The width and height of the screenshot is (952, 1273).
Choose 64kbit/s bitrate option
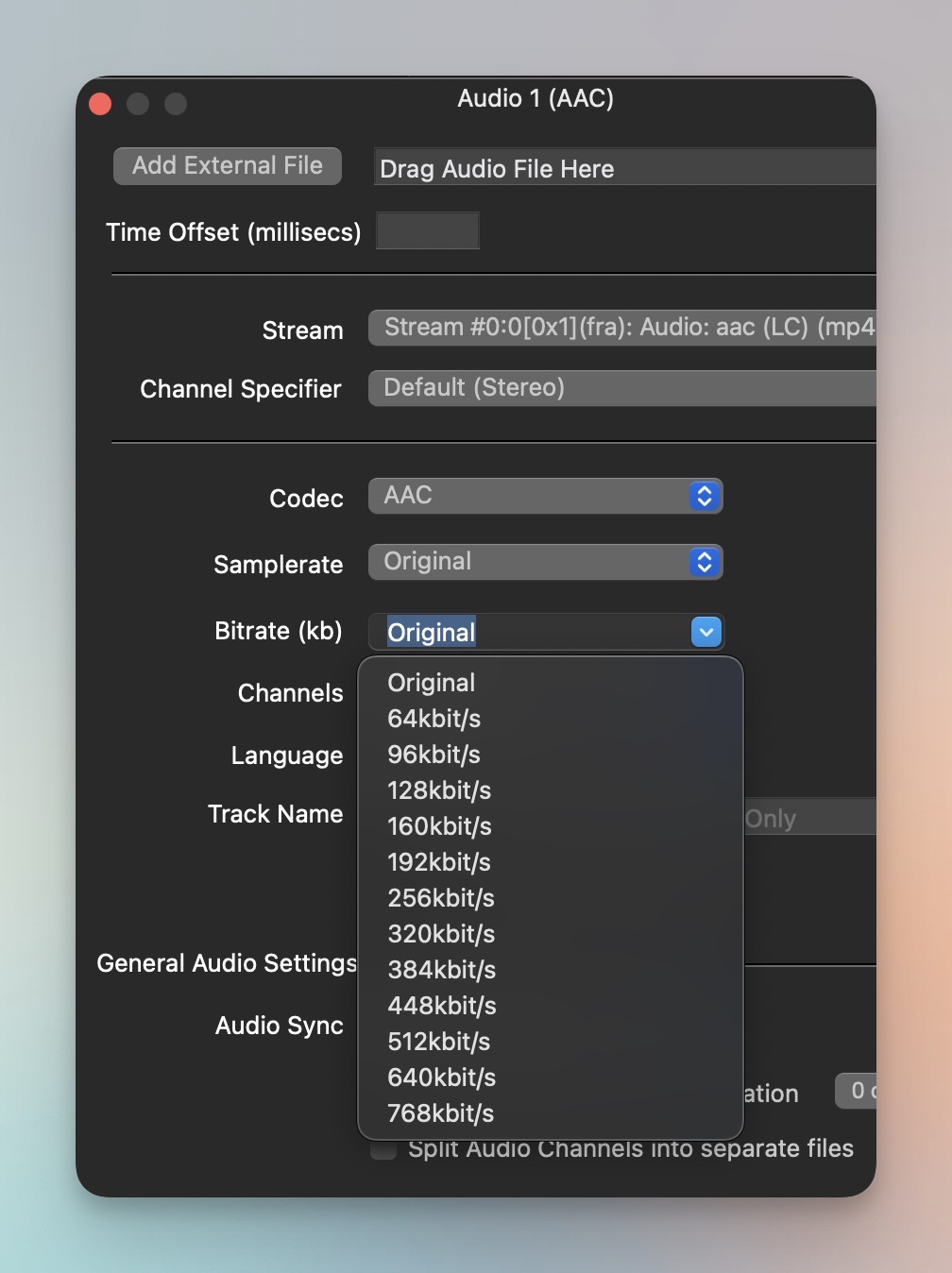(x=434, y=719)
